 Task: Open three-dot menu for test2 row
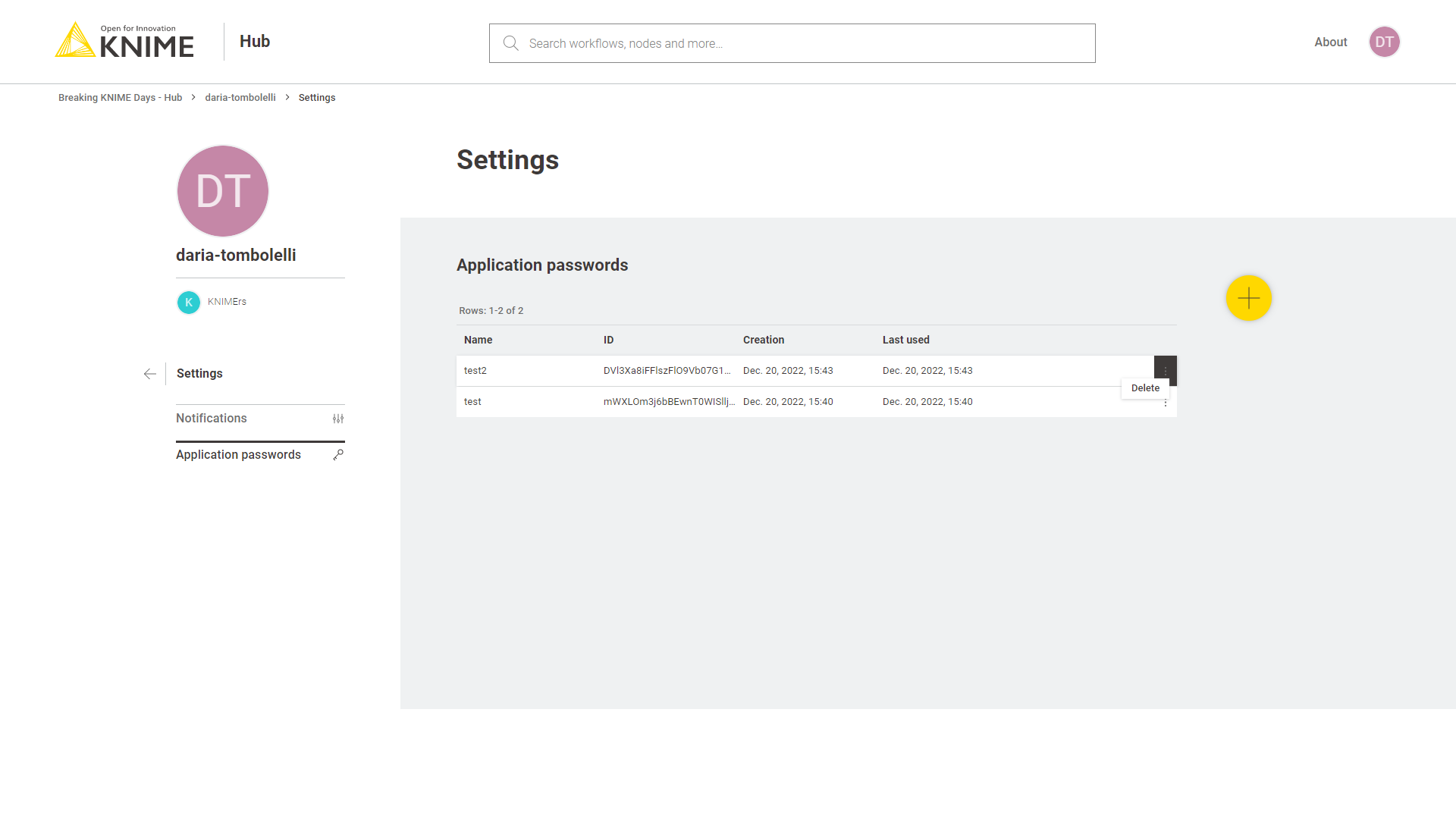[1165, 370]
